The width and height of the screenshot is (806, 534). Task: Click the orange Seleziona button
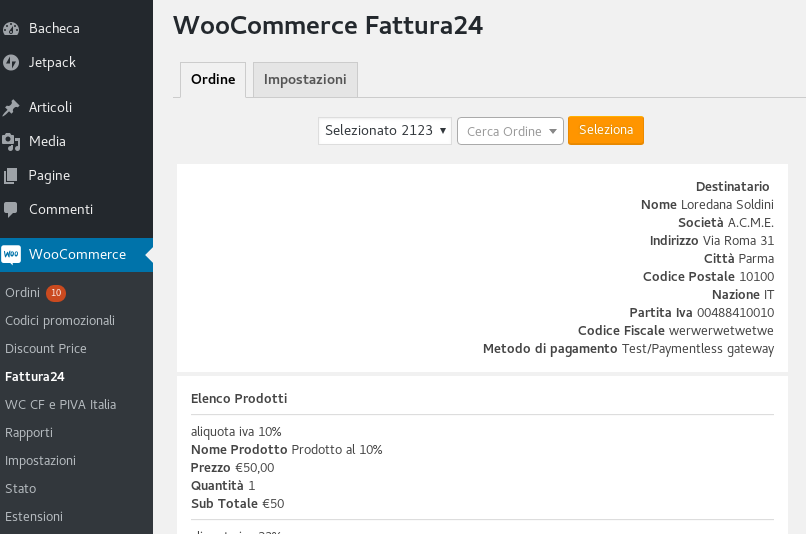click(x=606, y=130)
